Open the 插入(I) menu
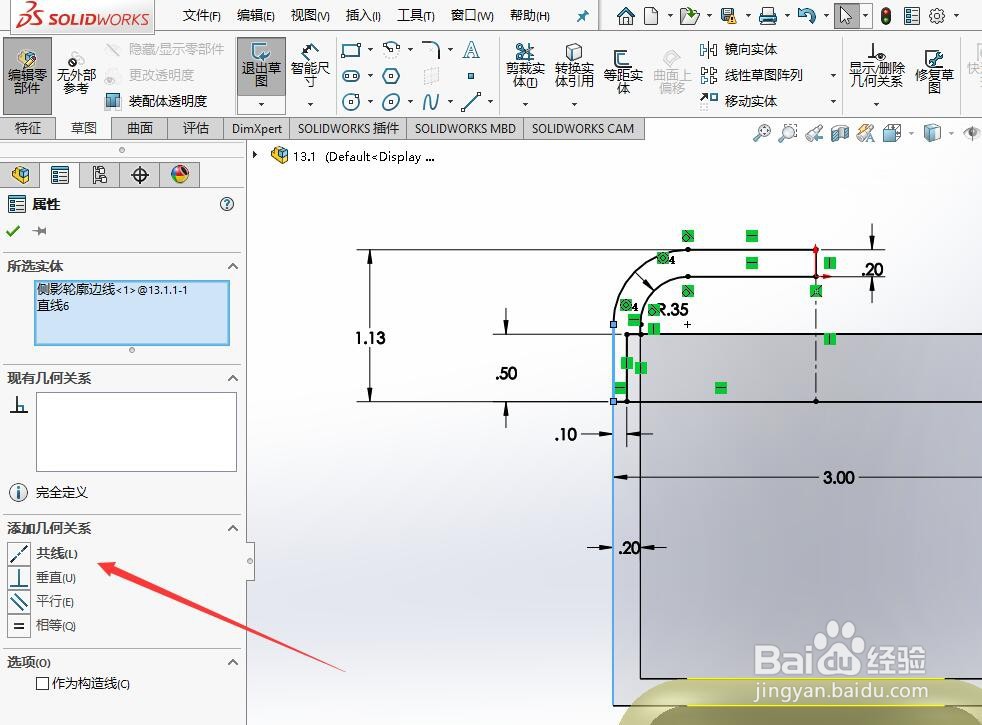 363,16
